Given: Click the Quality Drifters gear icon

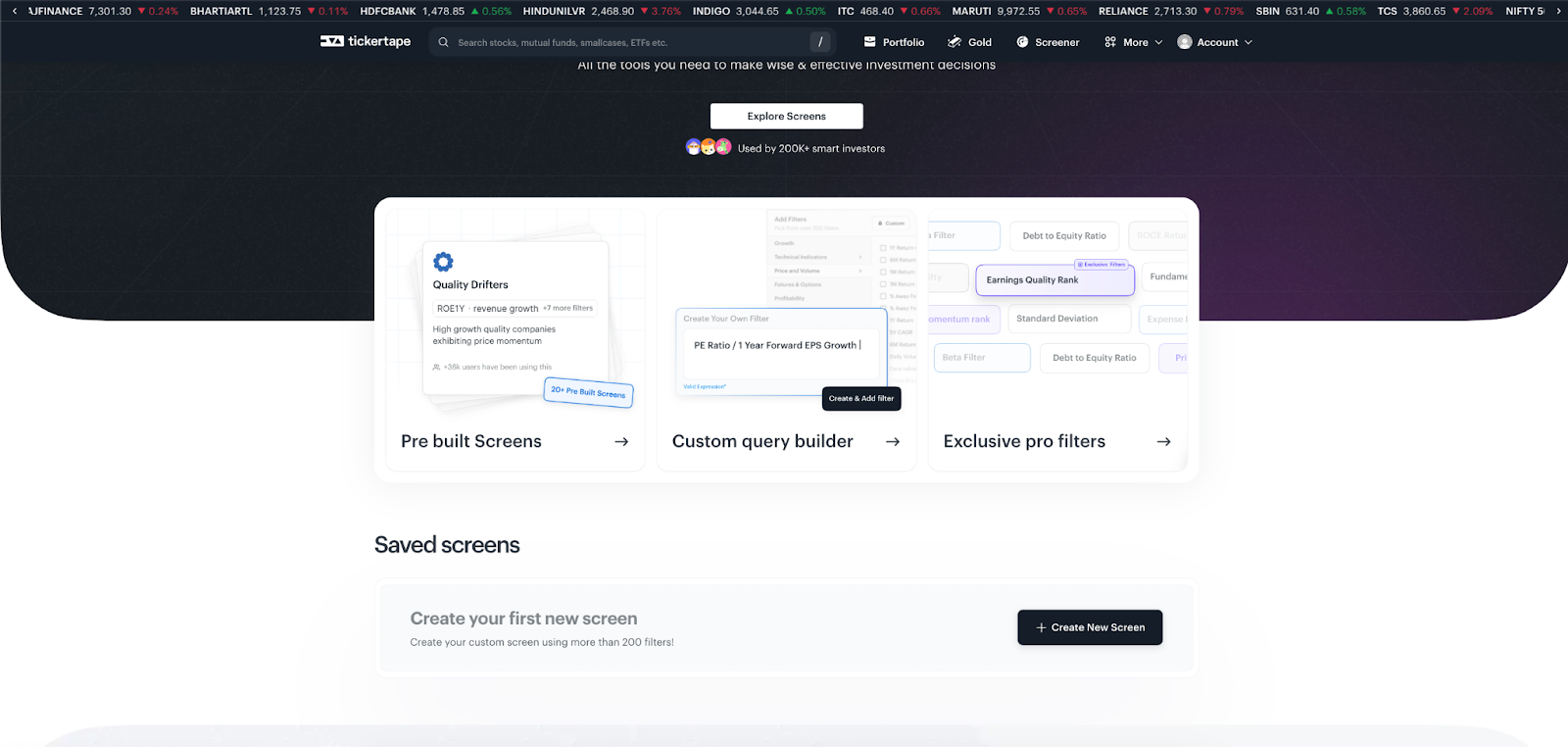Looking at the screenshot, I should [443, 262].
